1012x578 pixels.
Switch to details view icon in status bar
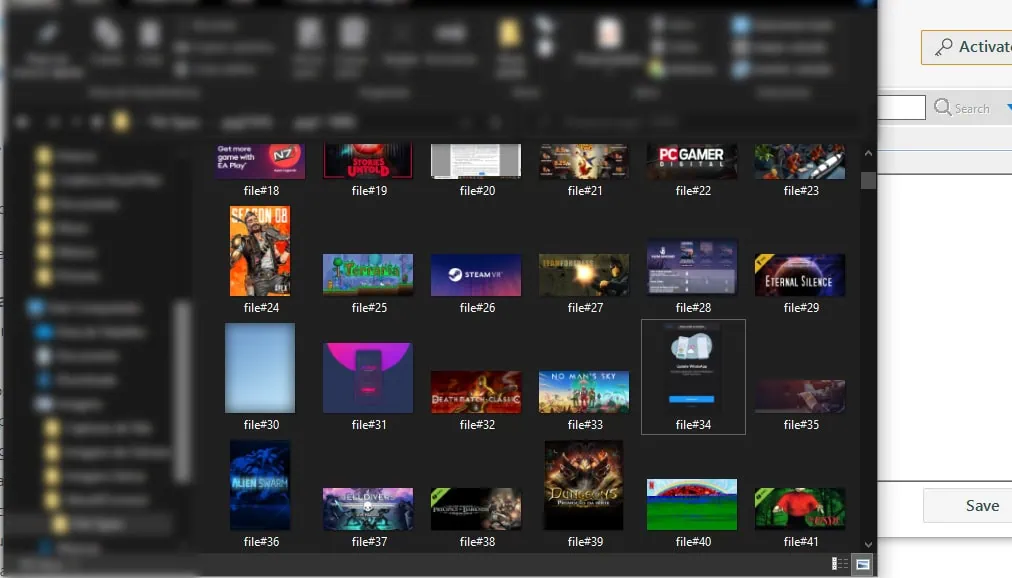click(x=840, y=564)
